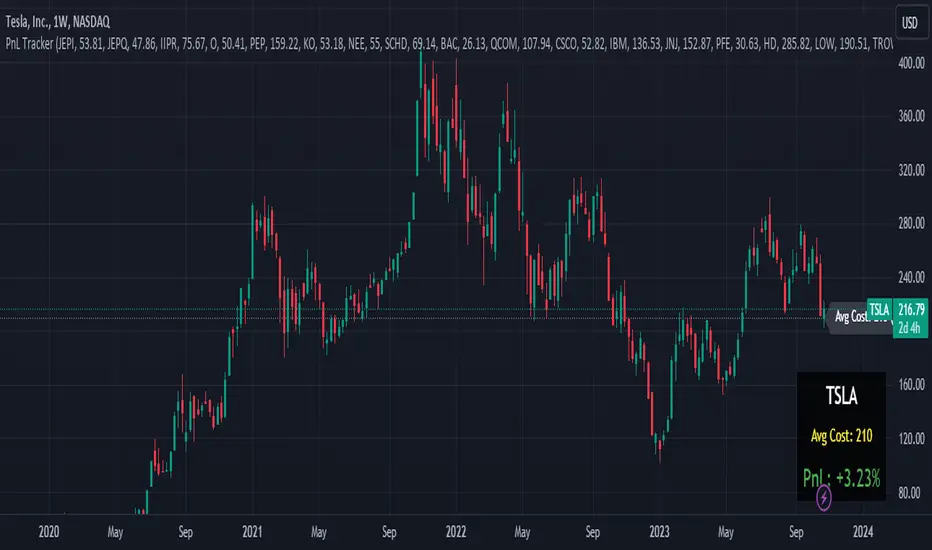Click the 2022 time axis label
Screen dimensions: 932x550
[x=456, y=532]
